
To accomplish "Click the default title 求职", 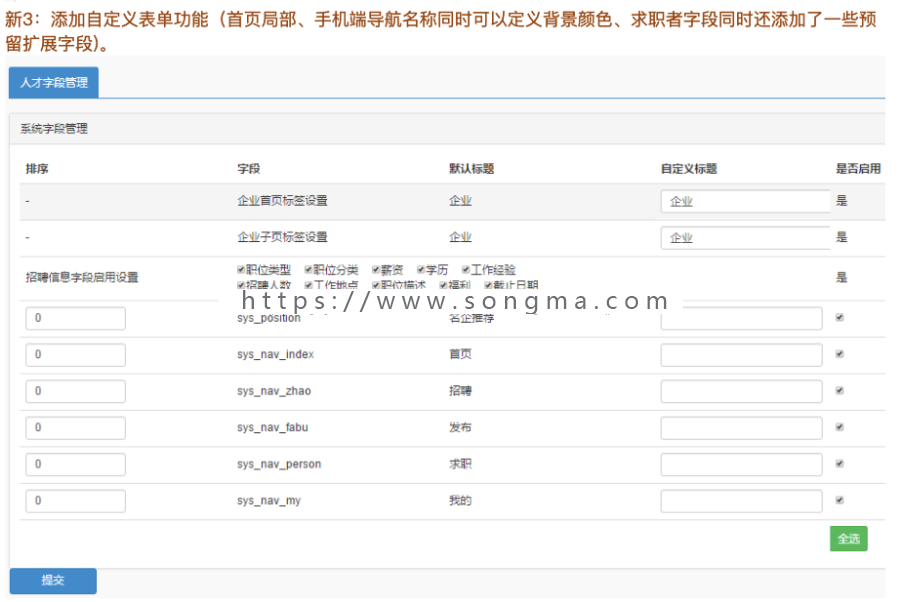I will 460,464.
